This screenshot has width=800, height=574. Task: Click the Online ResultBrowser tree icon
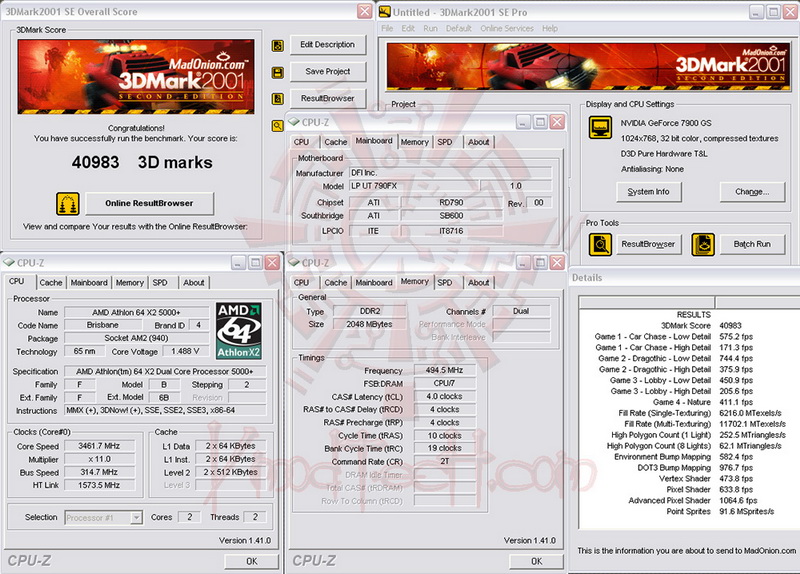point(68,204)
